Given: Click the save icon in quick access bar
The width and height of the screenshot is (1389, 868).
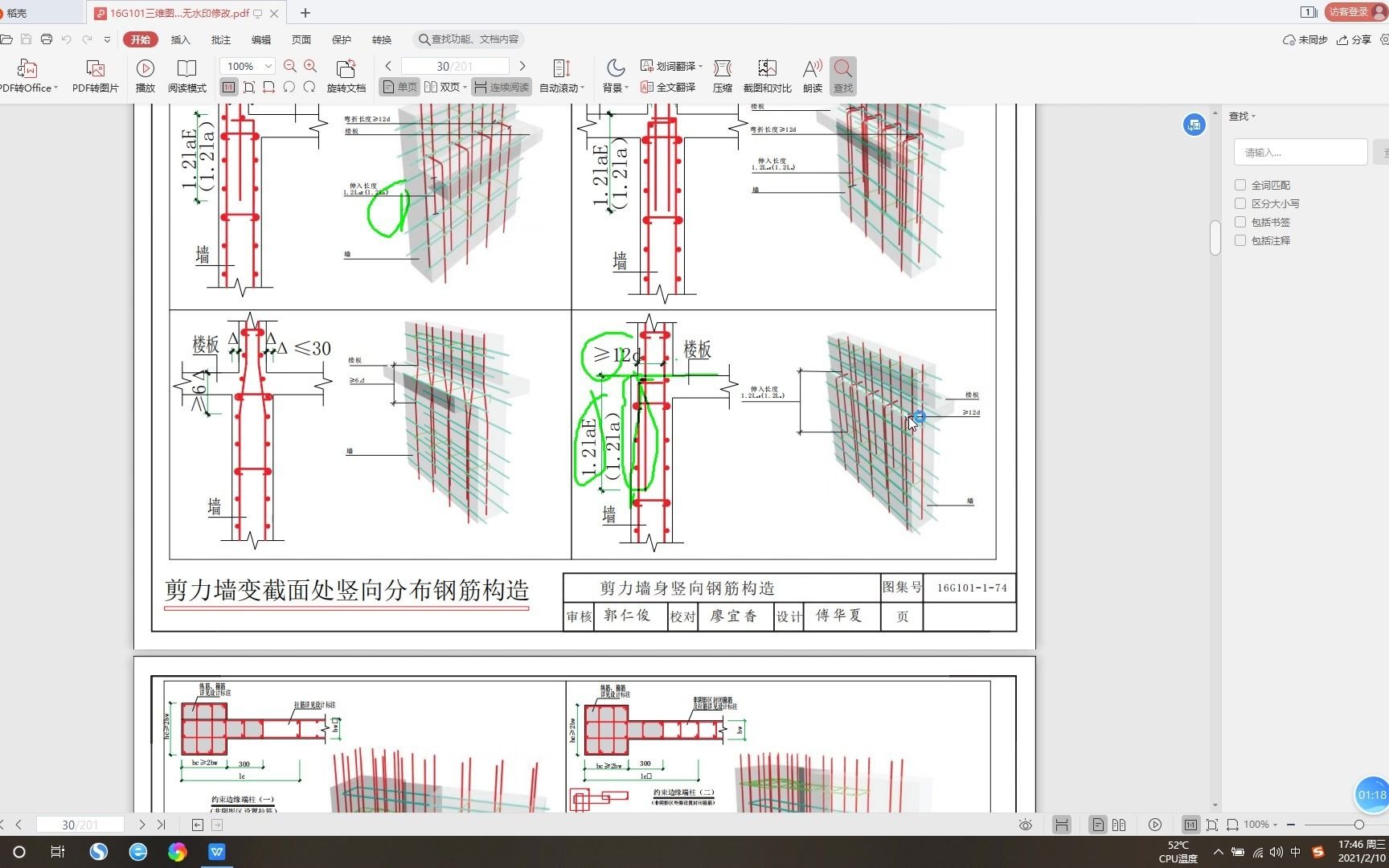Looking at the screenshot, I should click(x=26, y=39).
